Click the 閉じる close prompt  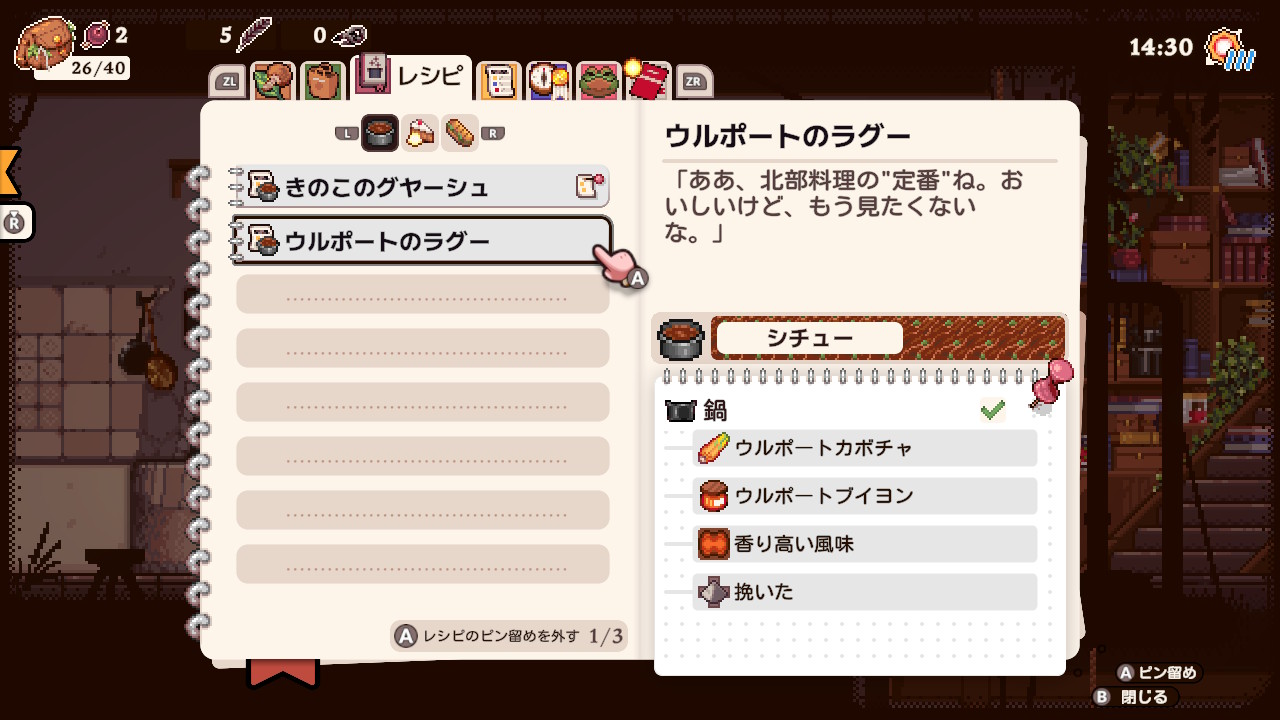[x=1136, y=696]
